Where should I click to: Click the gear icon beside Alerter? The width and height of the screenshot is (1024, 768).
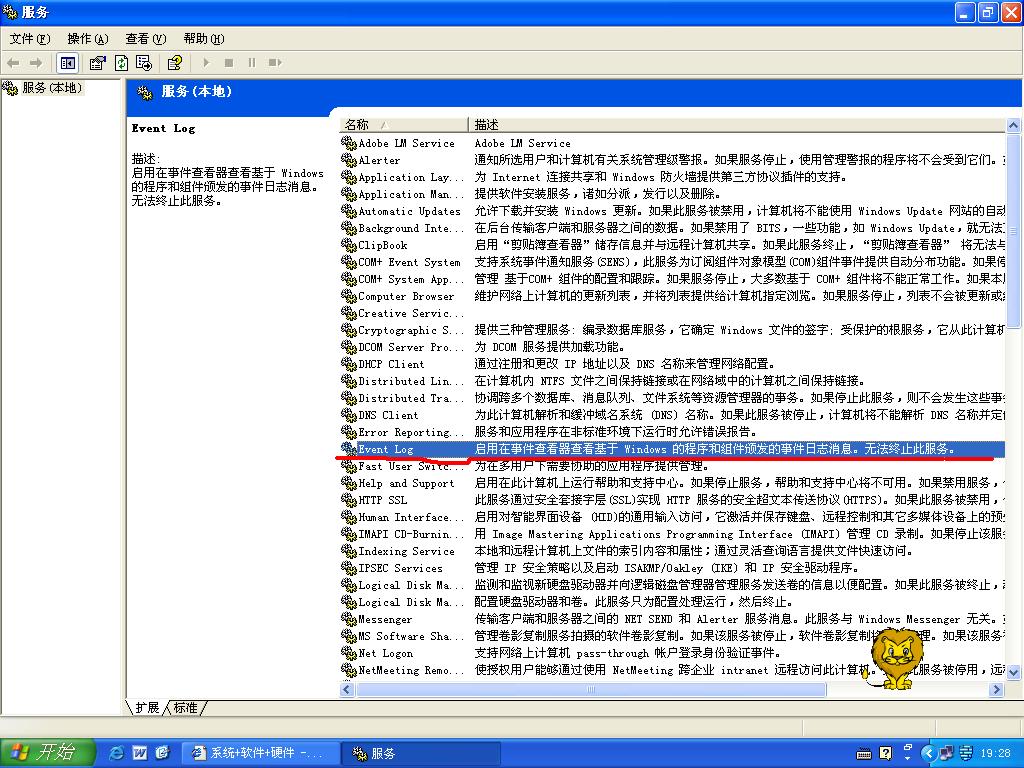pos(349,159)
